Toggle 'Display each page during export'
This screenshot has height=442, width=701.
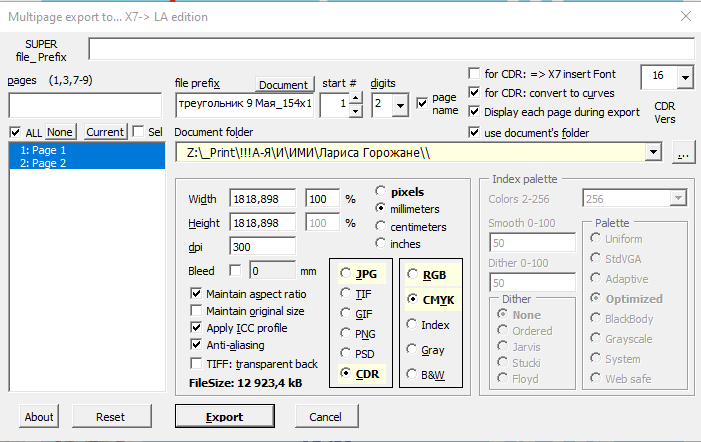[x=473, y=111]
